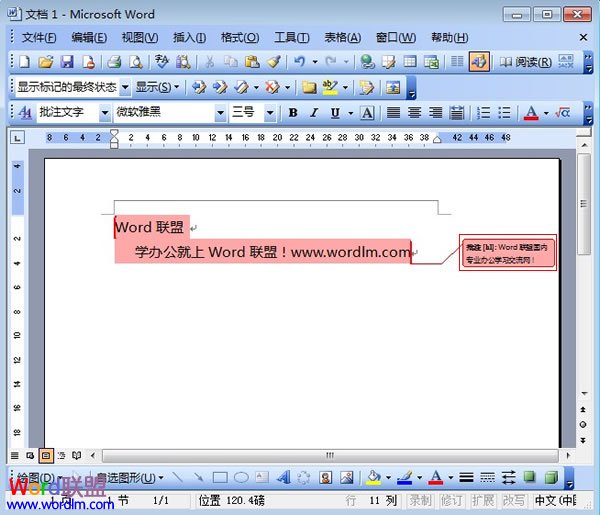Insert table icon in standard toolbar
Image resolution: width=600 pixels, height=515 pixels.
coord(410,61)
